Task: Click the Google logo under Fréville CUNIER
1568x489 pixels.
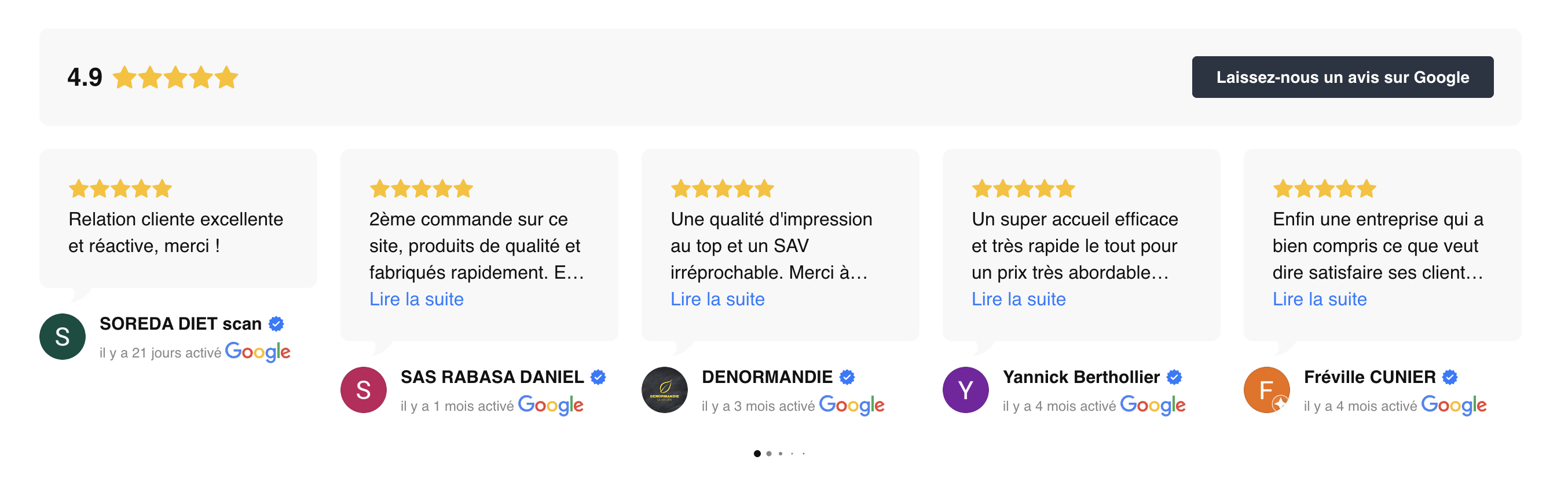Action: point(1453,405)
